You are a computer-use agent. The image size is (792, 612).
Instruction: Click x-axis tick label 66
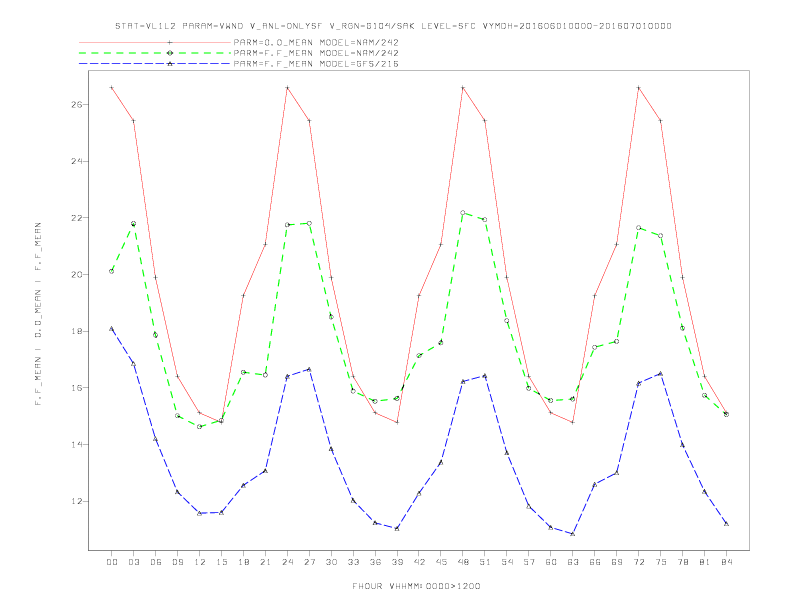595,562
